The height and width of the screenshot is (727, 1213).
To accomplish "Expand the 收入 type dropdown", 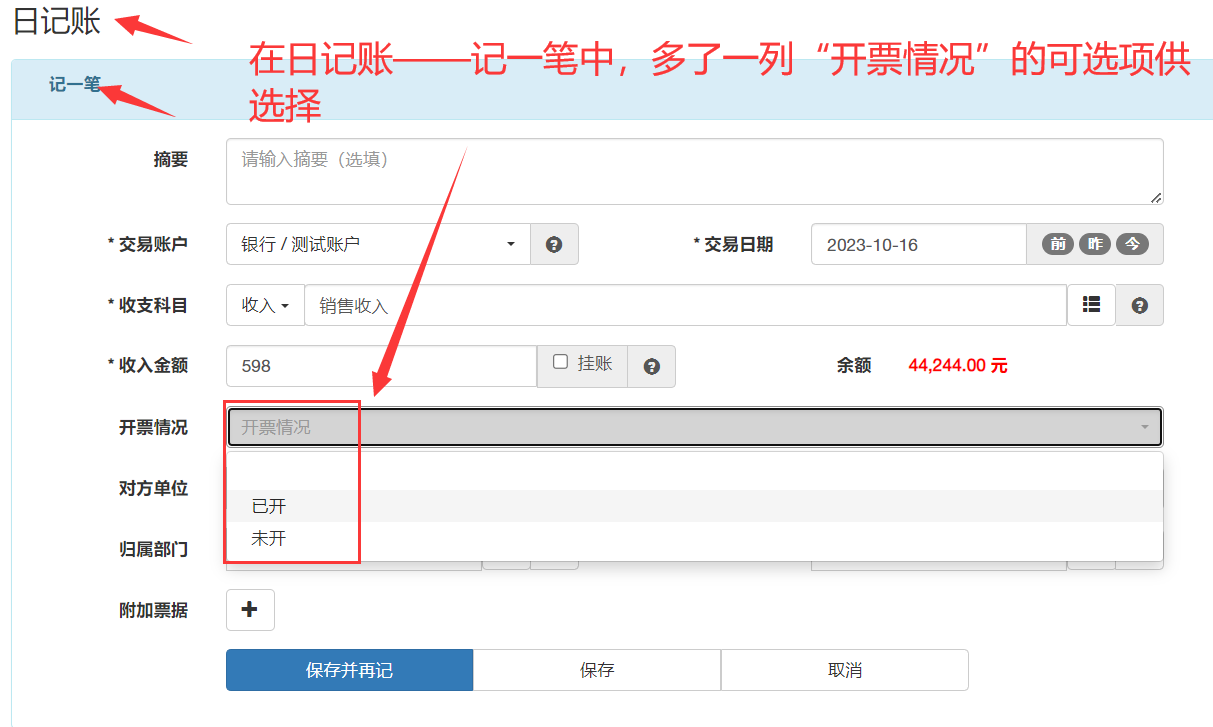I will (x=265, y=305).
